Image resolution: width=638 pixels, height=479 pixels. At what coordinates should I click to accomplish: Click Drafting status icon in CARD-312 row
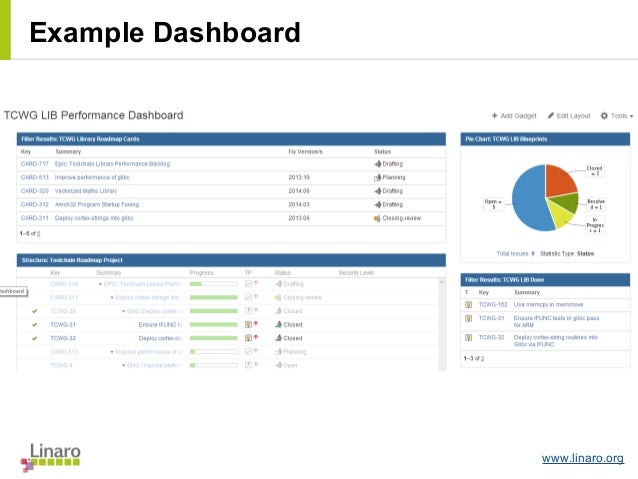(378, 204)
